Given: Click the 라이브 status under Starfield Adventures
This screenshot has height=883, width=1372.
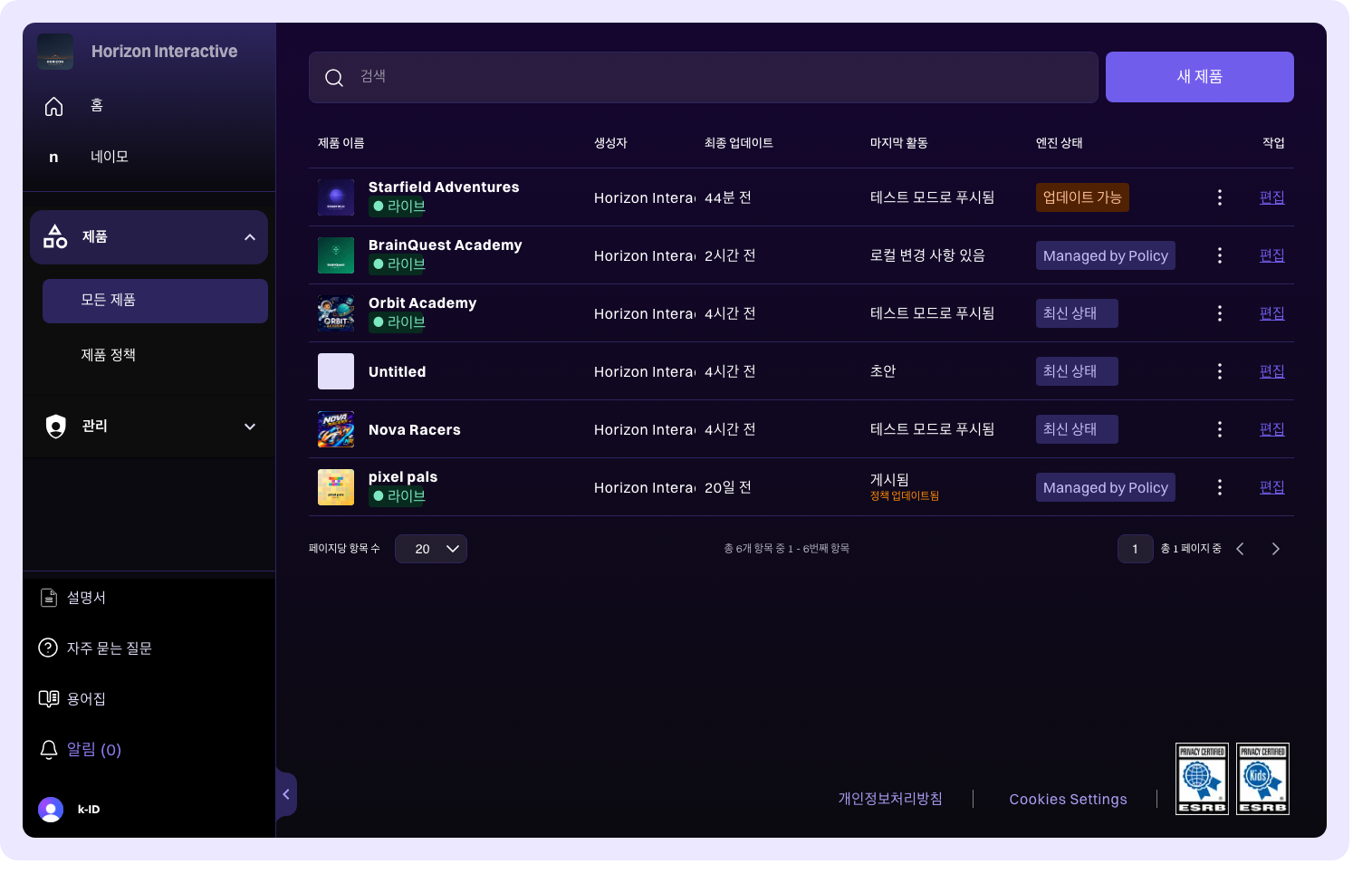Looking at the screenshot, I should click(398, 206).
